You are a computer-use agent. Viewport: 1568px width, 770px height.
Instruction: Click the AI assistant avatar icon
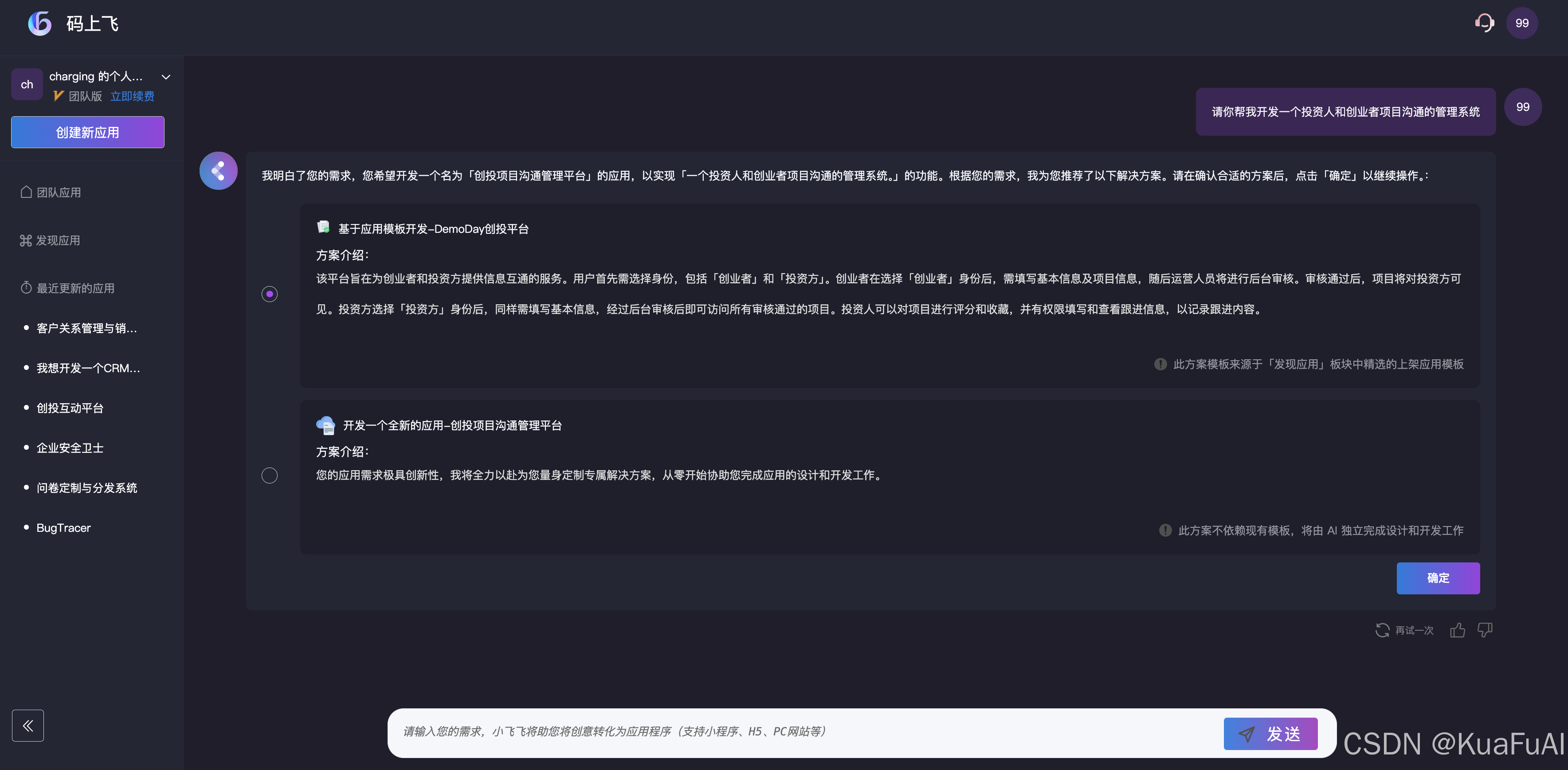click(x=219, y=171)
